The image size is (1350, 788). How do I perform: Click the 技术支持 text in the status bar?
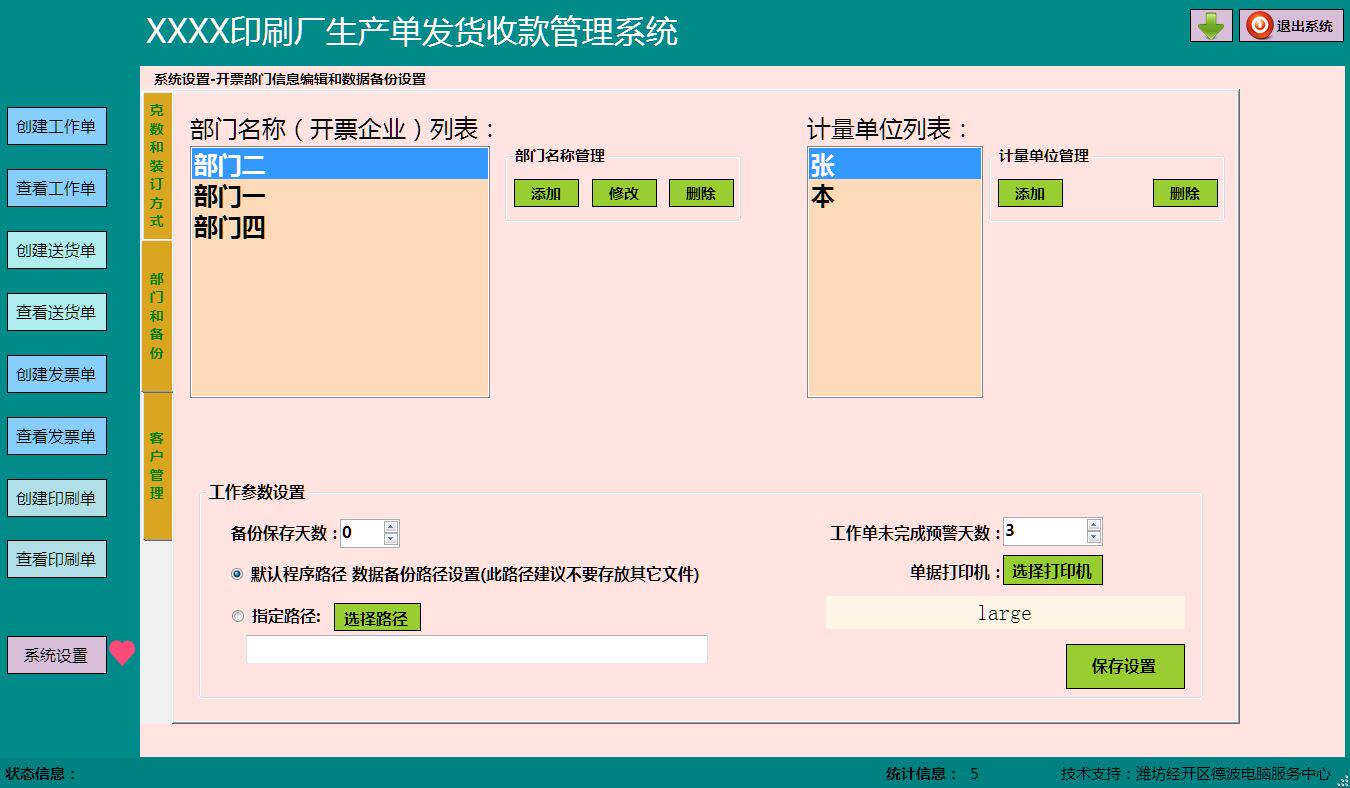1196,774
